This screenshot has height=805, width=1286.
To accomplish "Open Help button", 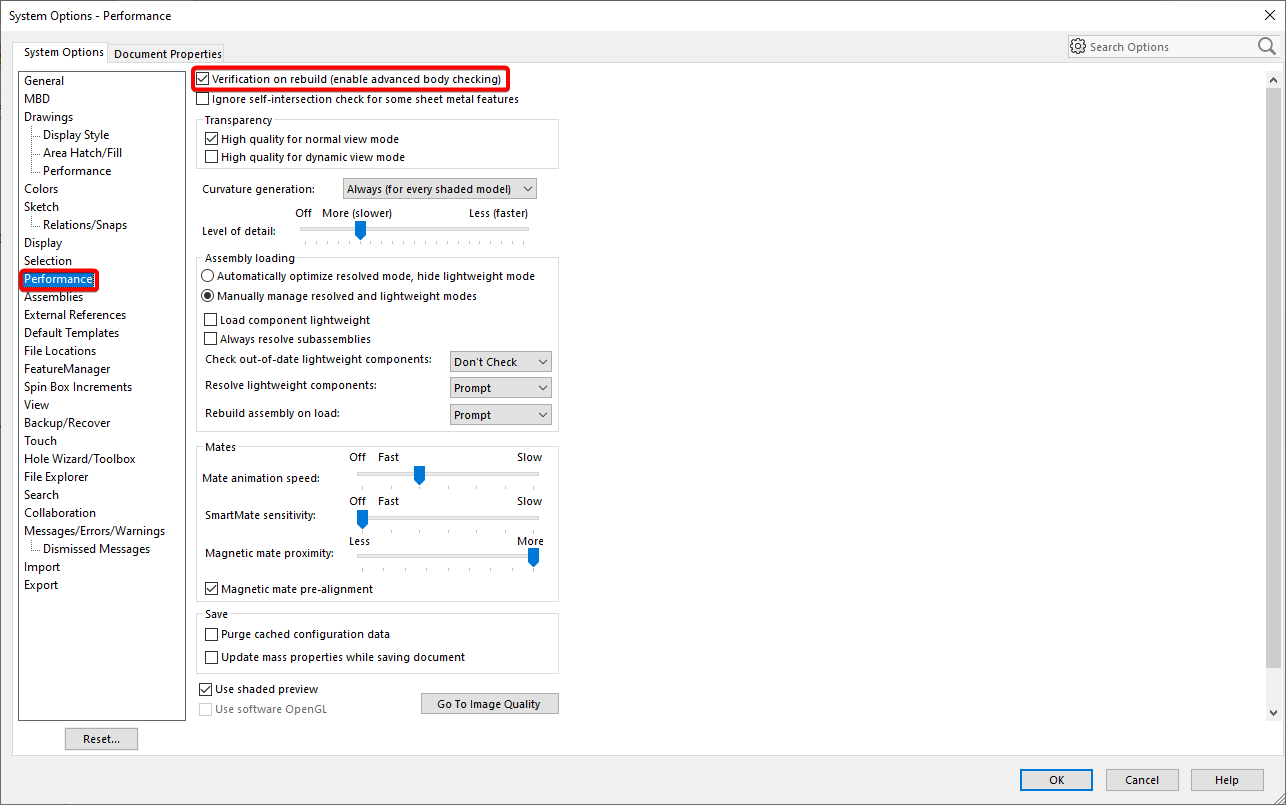I will [1227, 780].
